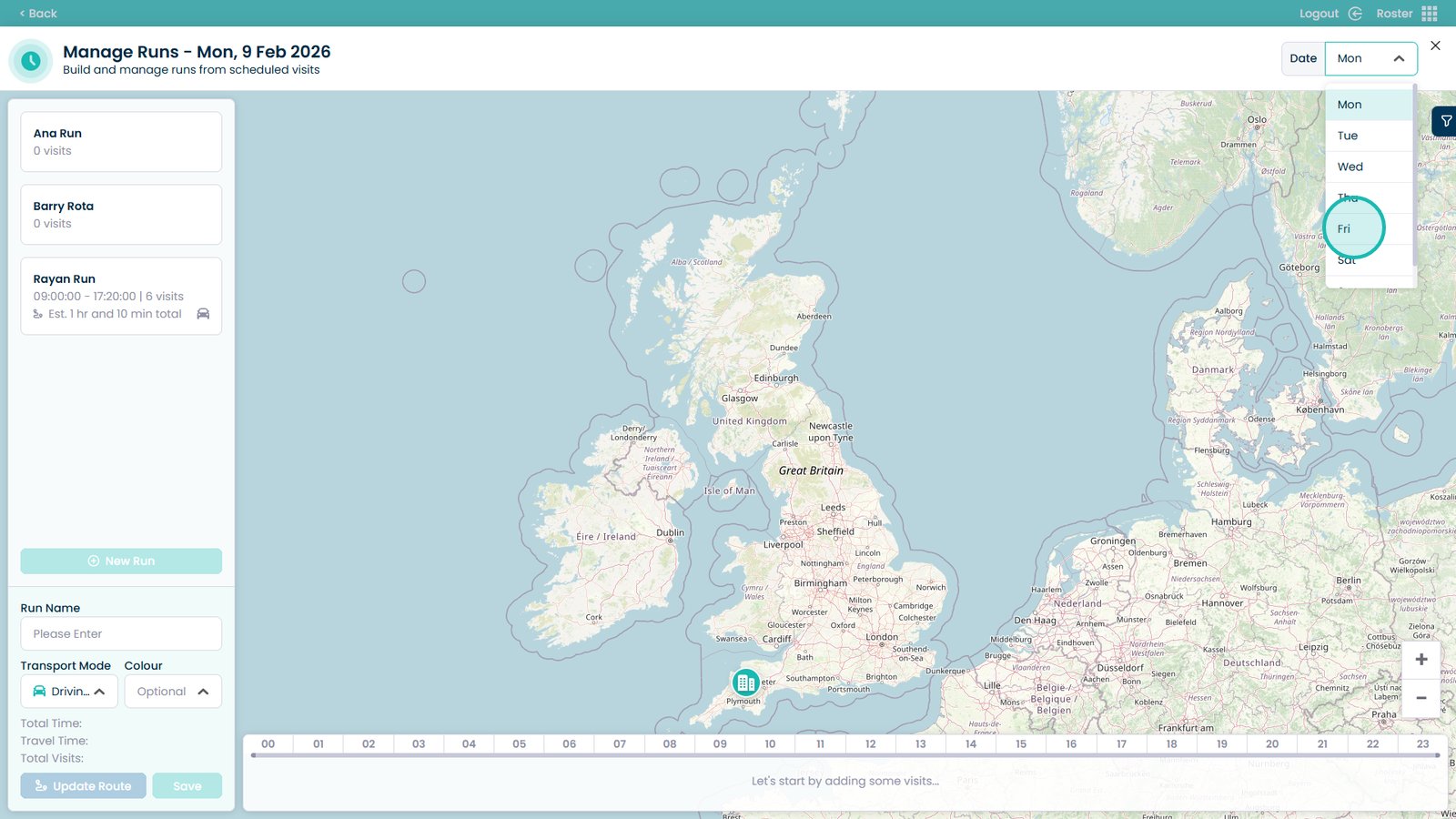Click the 12 hour timeline marker

pyautogui.click(x=870, y=744)
